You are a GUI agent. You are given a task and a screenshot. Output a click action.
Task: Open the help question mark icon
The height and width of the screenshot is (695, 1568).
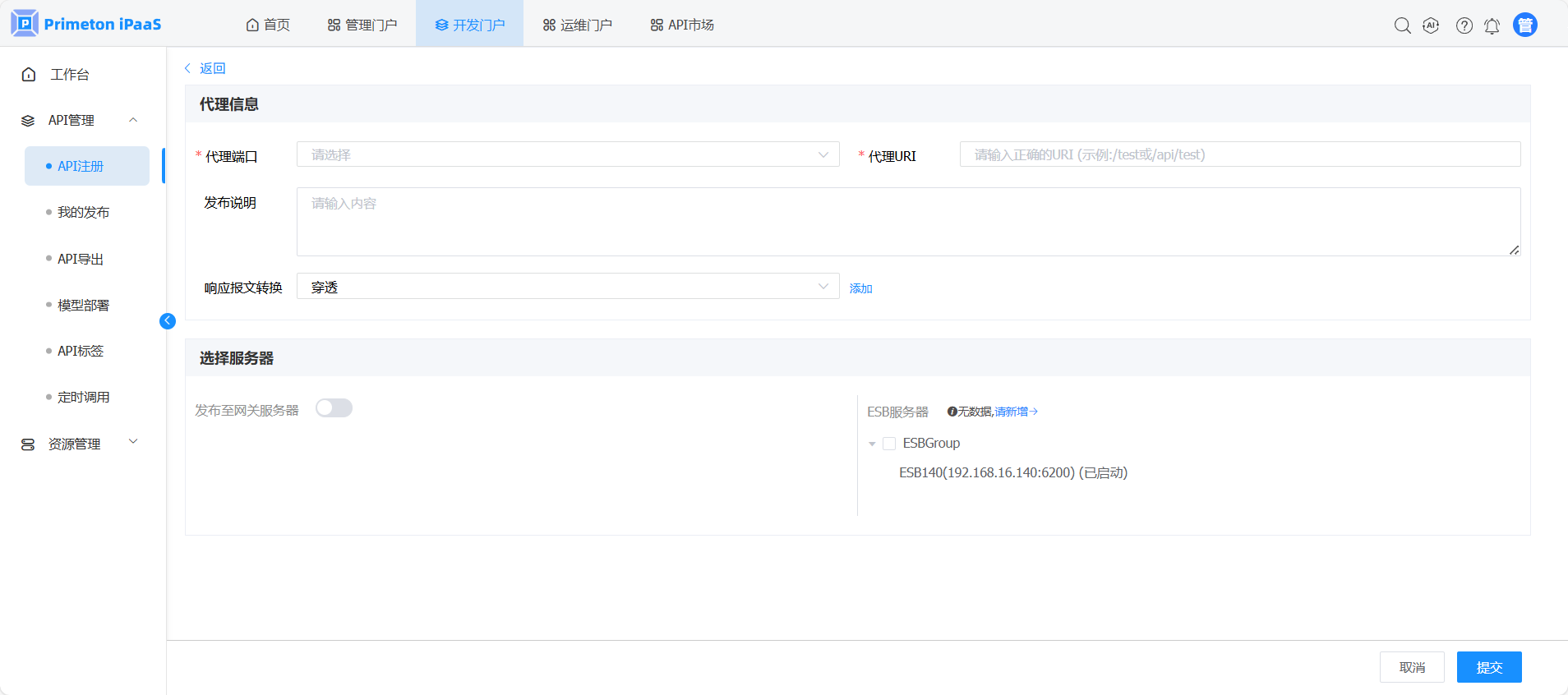[x=1464, y=25]
